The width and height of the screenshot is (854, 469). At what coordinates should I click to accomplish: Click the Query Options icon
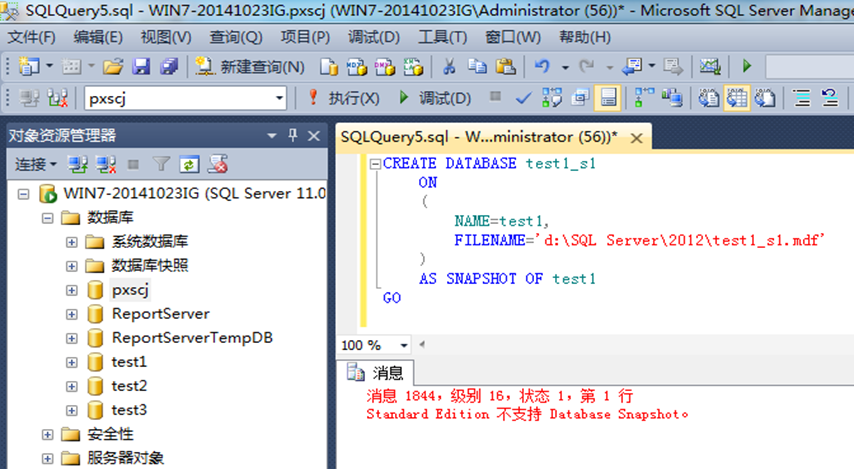click(580, 98)
